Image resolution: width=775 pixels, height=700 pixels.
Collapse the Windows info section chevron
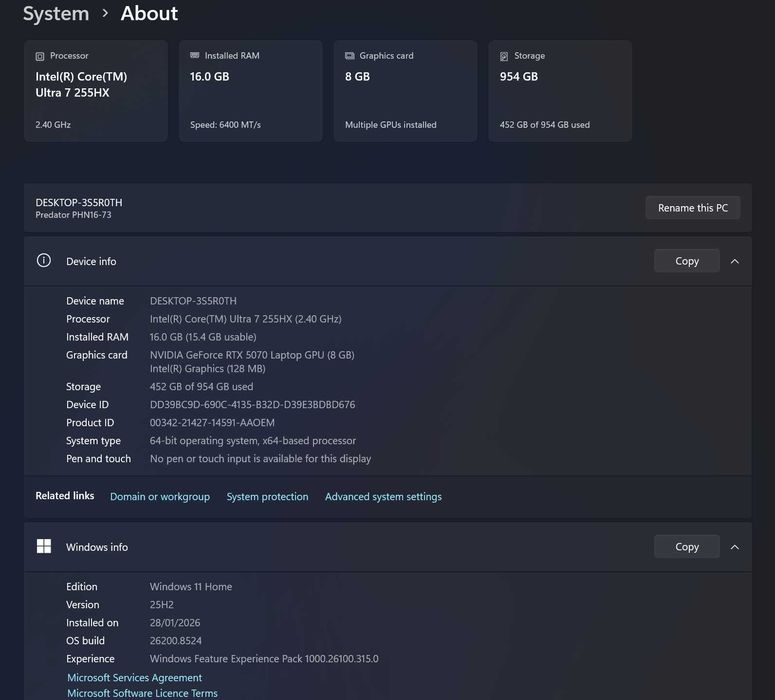click(735, 547)
